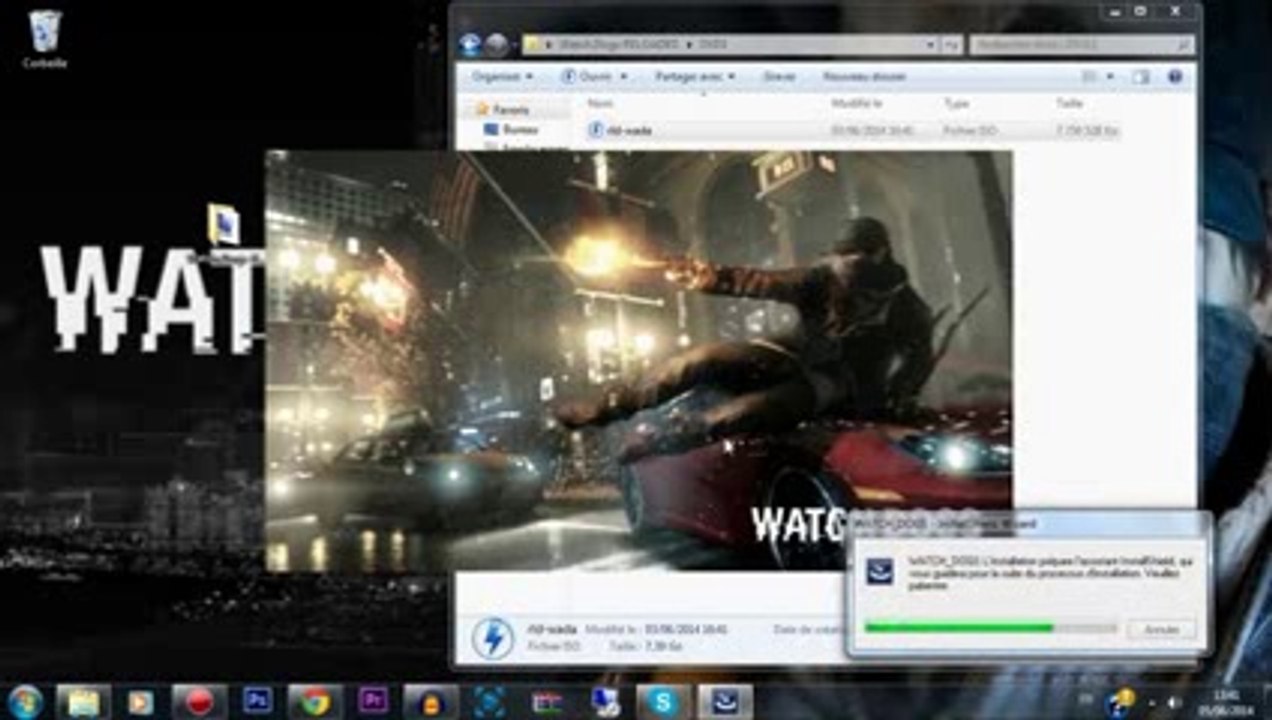Open the Organiser dropdown menu
This screenshot has width=1272, height=720.
click(502, 76)
